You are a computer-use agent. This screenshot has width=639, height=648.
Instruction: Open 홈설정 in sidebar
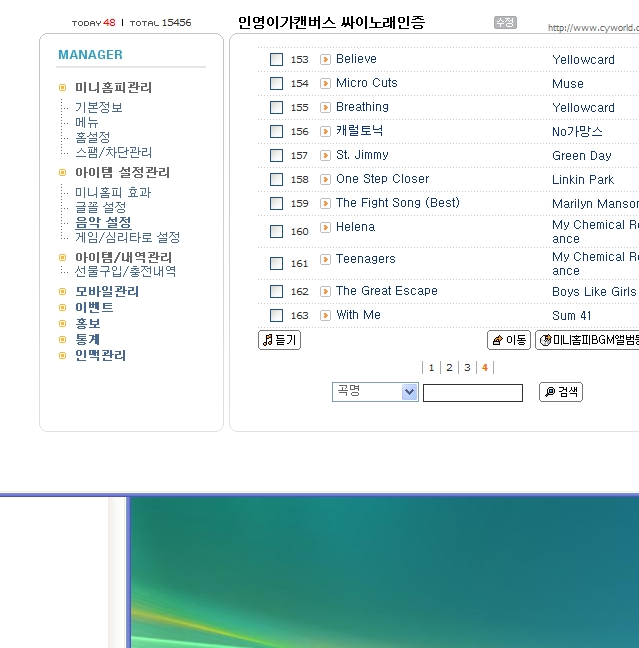pyautogui.click(x=93, y=137)
